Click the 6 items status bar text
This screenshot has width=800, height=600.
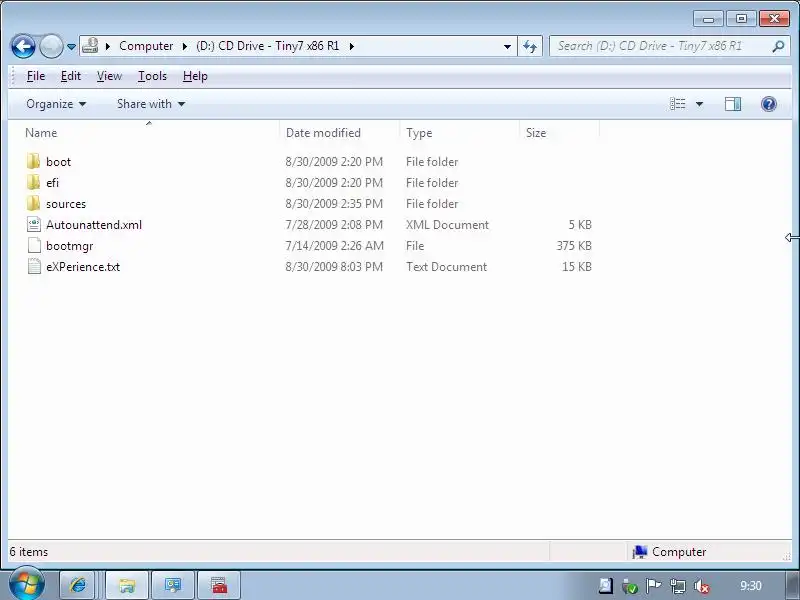[x=29, y=552]
